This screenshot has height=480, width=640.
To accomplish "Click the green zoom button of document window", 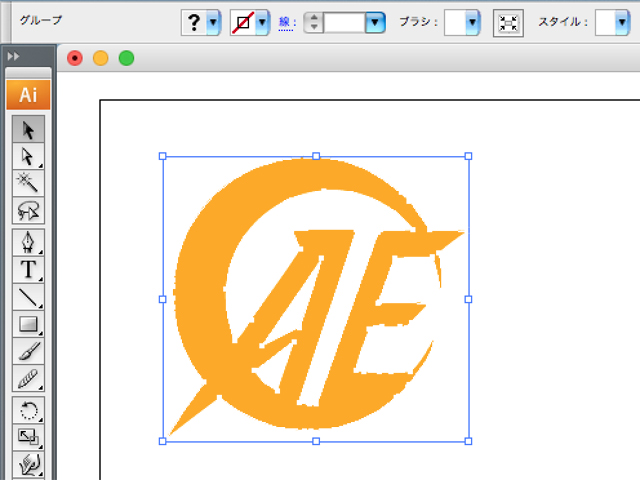I will click(126, 58).
